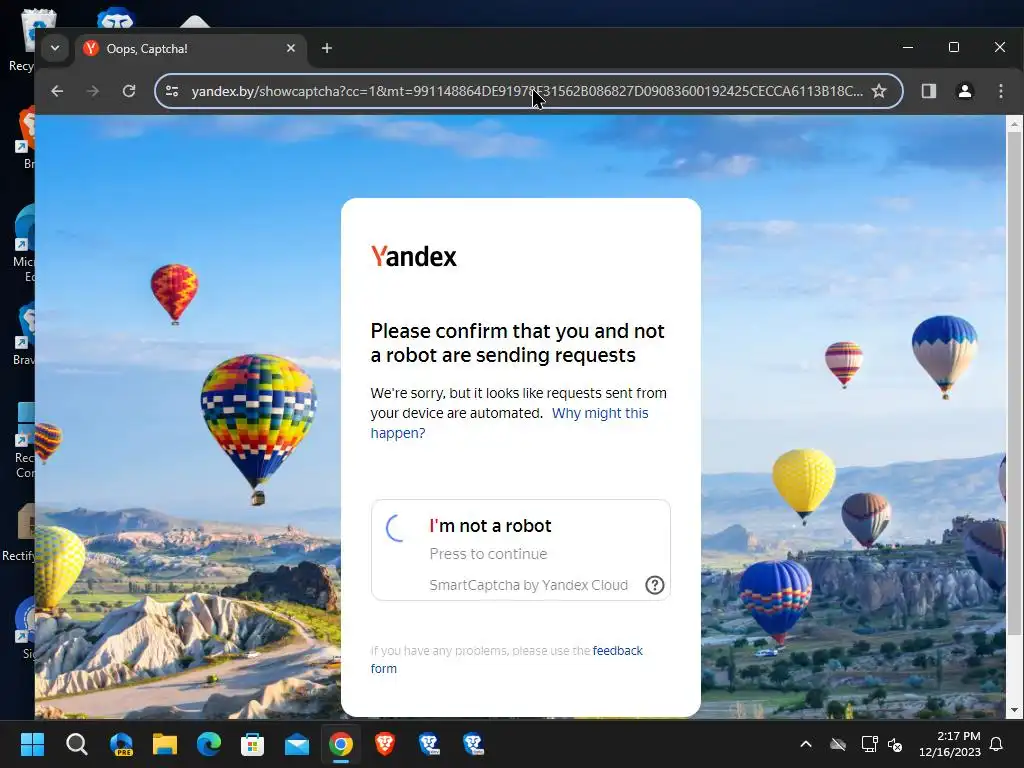Open Microsoft Store from taskbar
This screenshot has height=768, width=1024.
[x=252, y=744]
